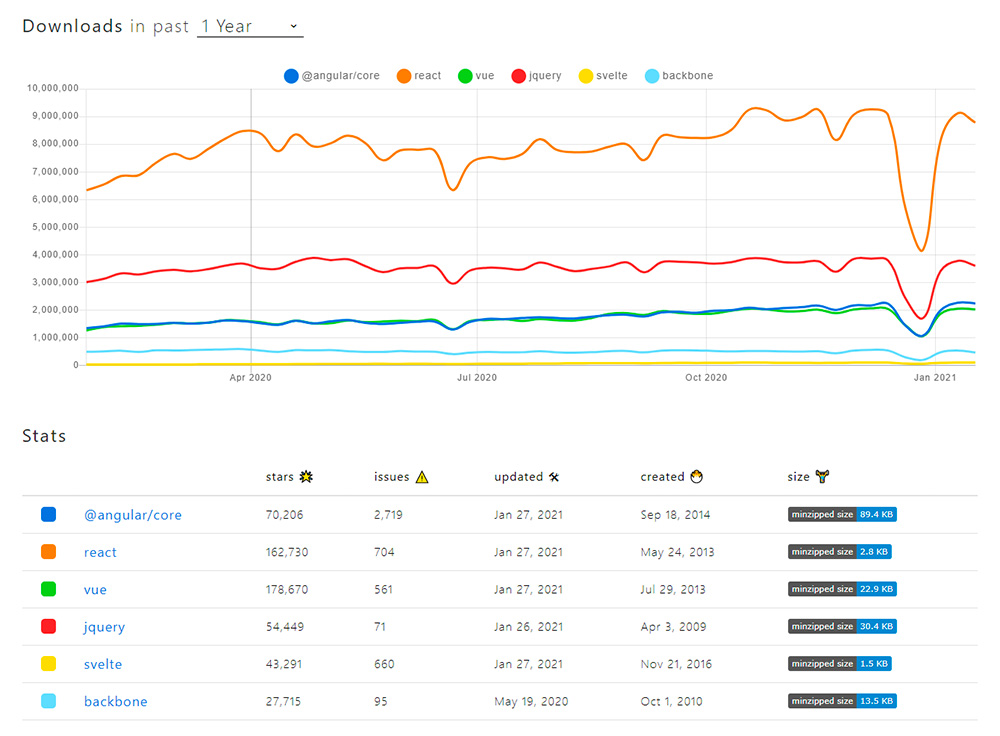Viewport: 1000px width, 736px height.
Task: Click the May 24, 2013 created date
Action: tap(677, 552)
